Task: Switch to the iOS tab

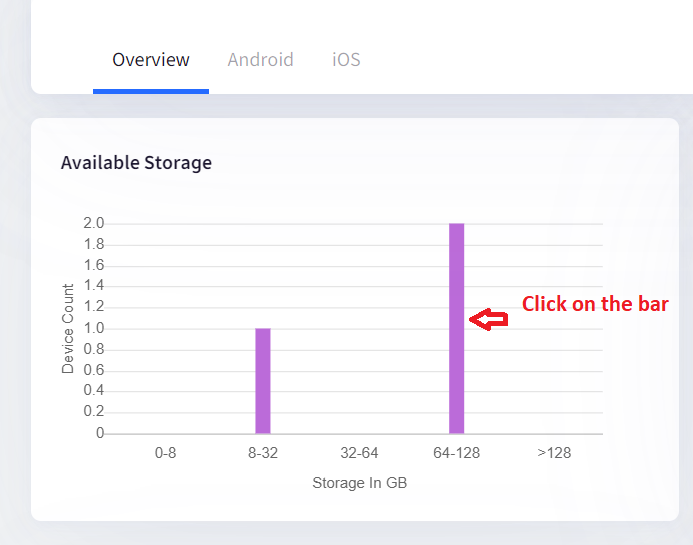Action: [x=346, y=60]
